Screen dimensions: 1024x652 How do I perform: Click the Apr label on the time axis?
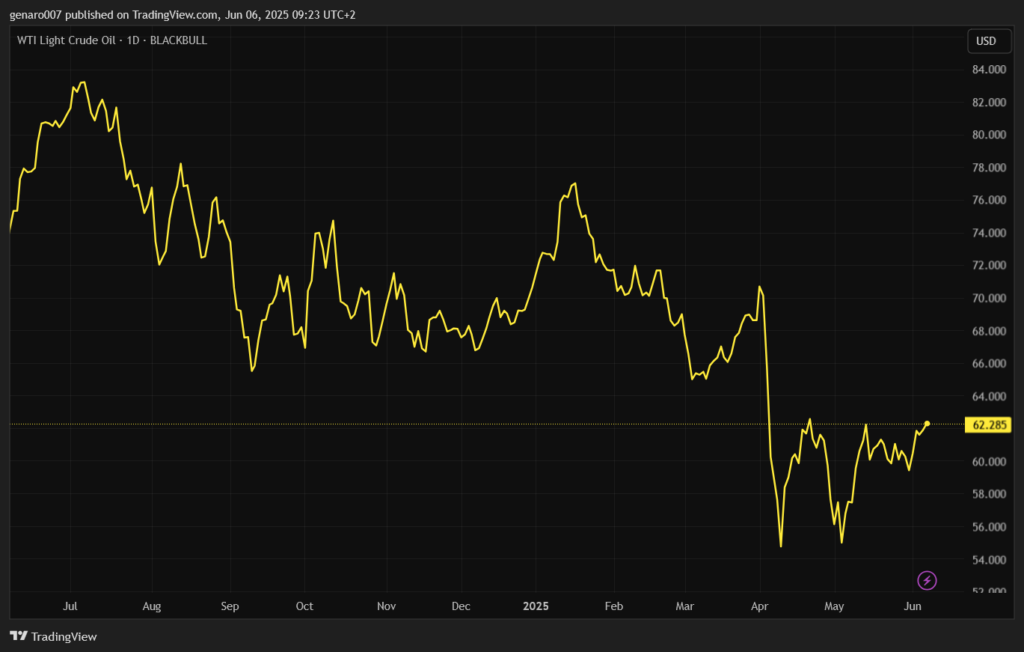click(x=759, y=606)
